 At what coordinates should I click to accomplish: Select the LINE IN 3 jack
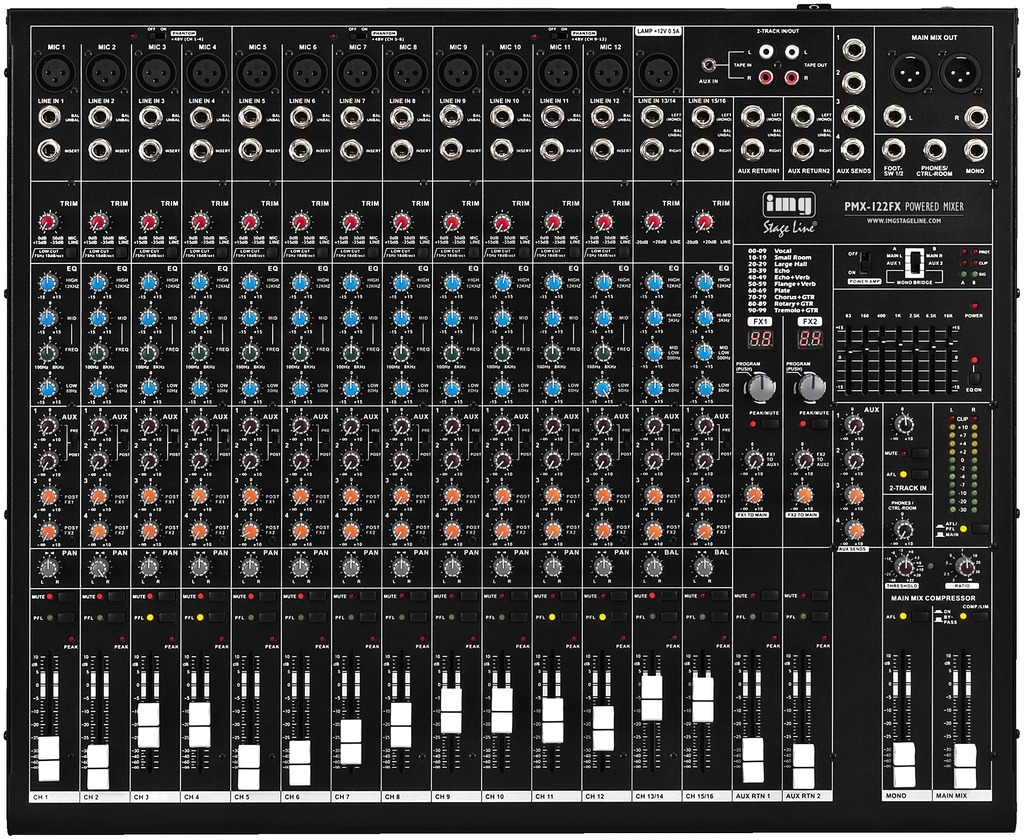click(x=150, y=118)
